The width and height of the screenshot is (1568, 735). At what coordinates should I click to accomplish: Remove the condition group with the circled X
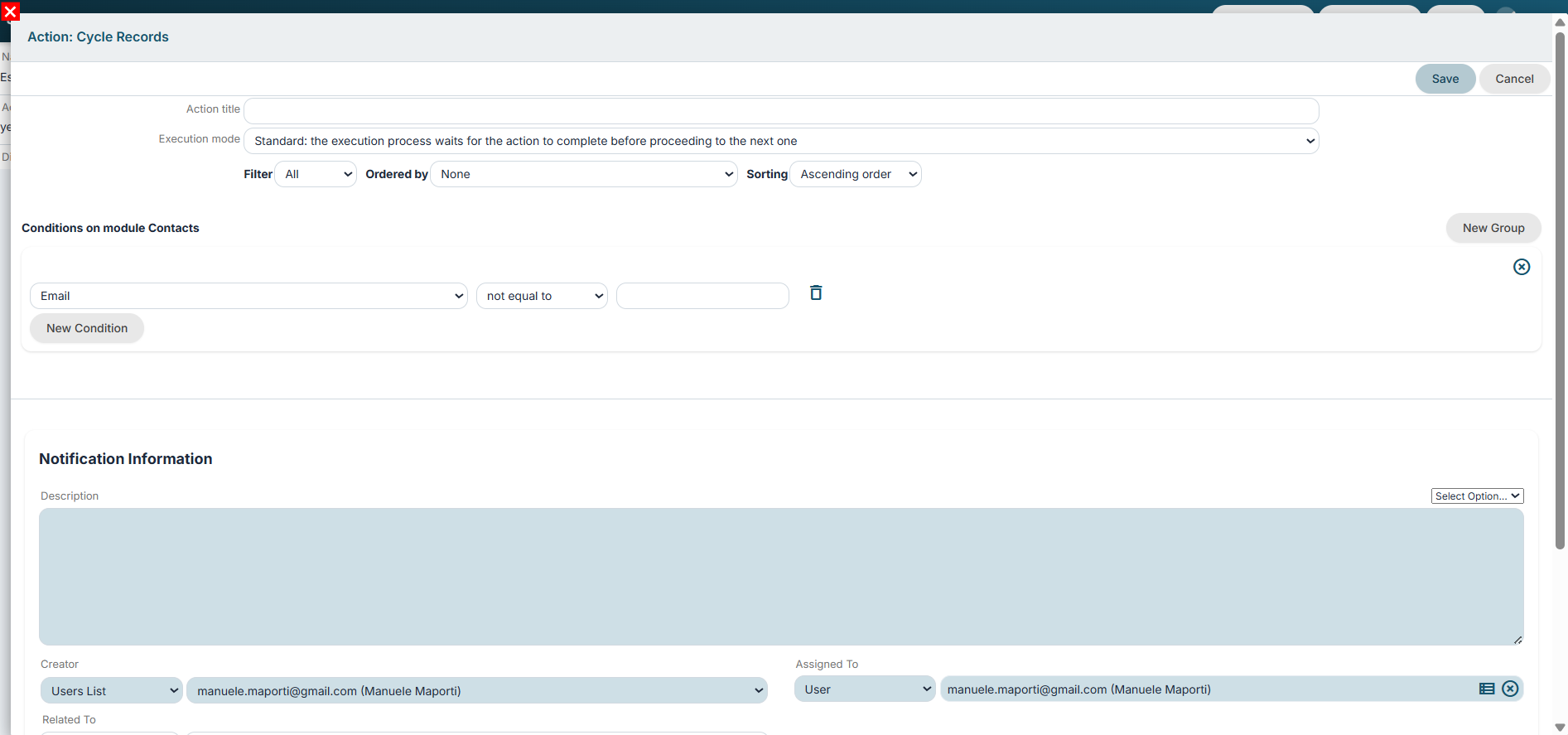(1522, 267)
